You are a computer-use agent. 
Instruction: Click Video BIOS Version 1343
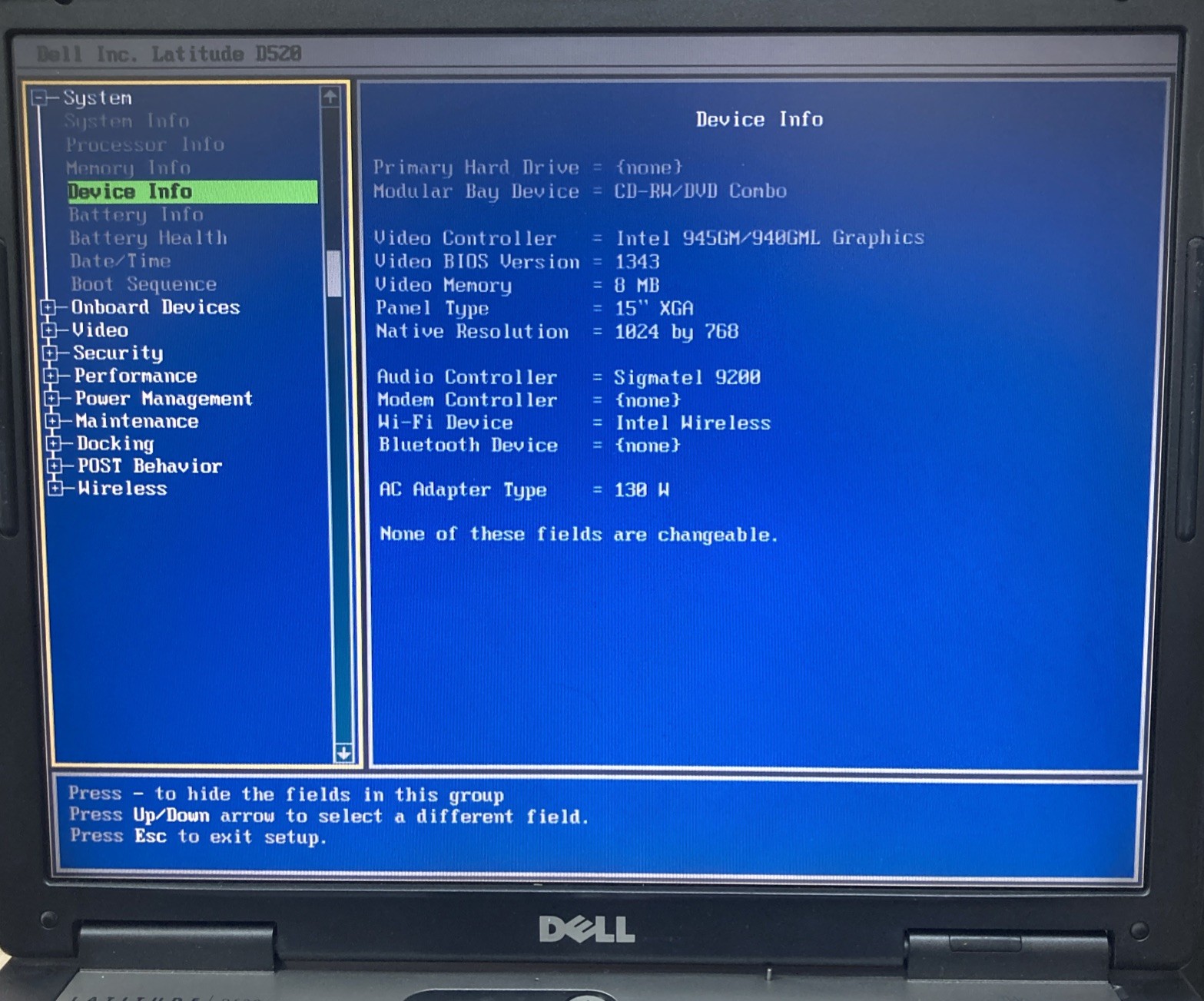pos(638,262)
